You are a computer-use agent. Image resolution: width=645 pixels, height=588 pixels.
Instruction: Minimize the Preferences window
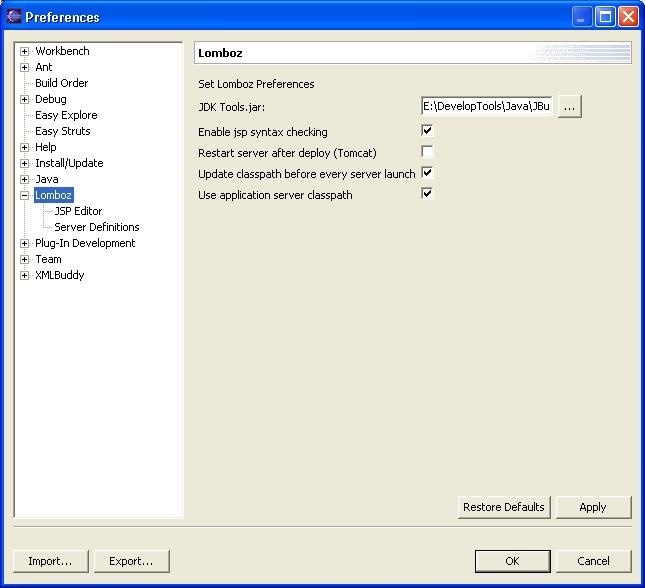[582, 17]
